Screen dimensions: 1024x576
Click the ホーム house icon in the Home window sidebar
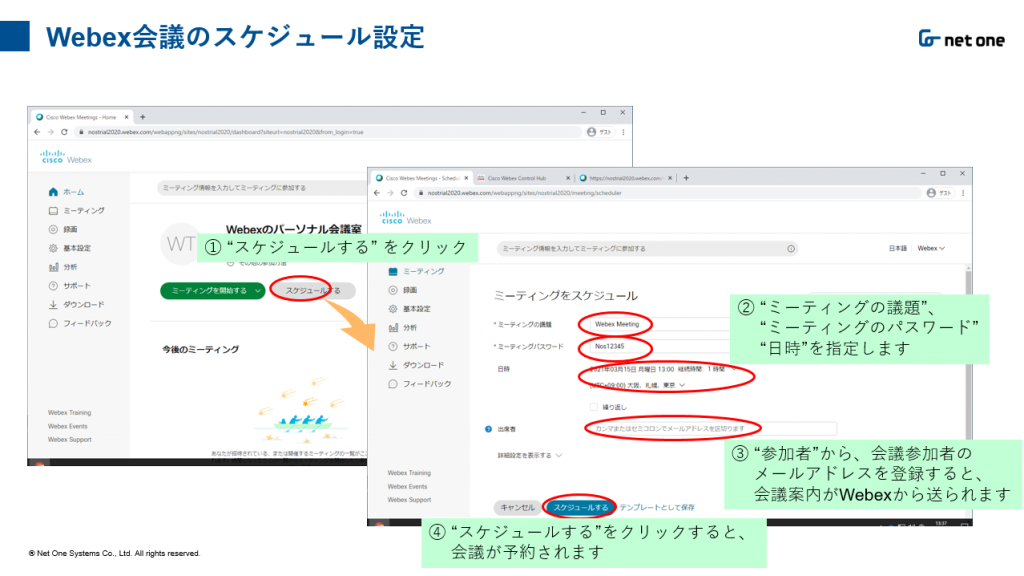[54, 192]
